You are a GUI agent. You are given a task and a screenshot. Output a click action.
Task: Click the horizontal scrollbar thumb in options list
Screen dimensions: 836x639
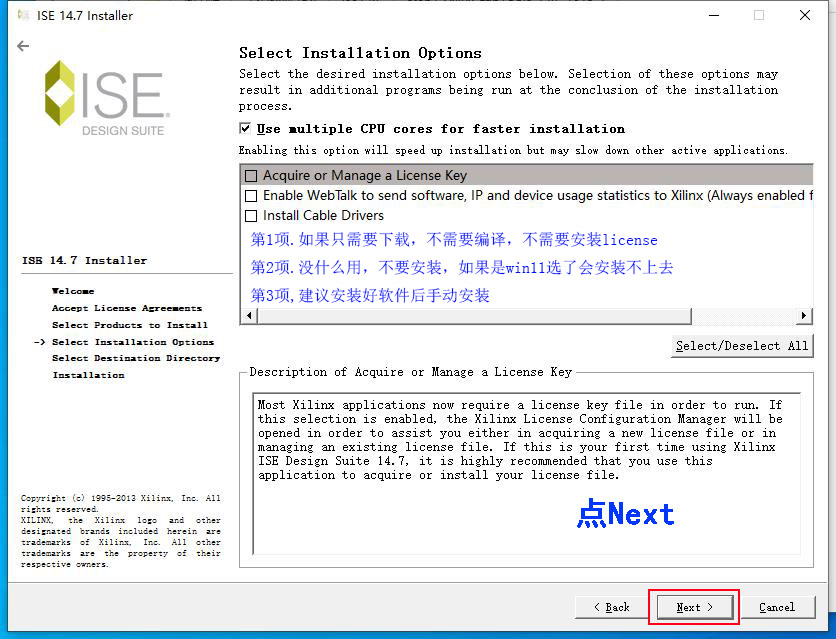pyautogui.click(x=472, y=316)
